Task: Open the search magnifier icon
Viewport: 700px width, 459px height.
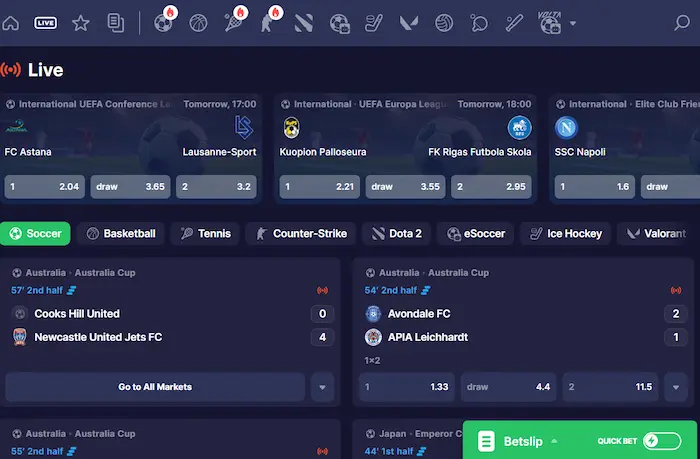Action: coord(682,22)
